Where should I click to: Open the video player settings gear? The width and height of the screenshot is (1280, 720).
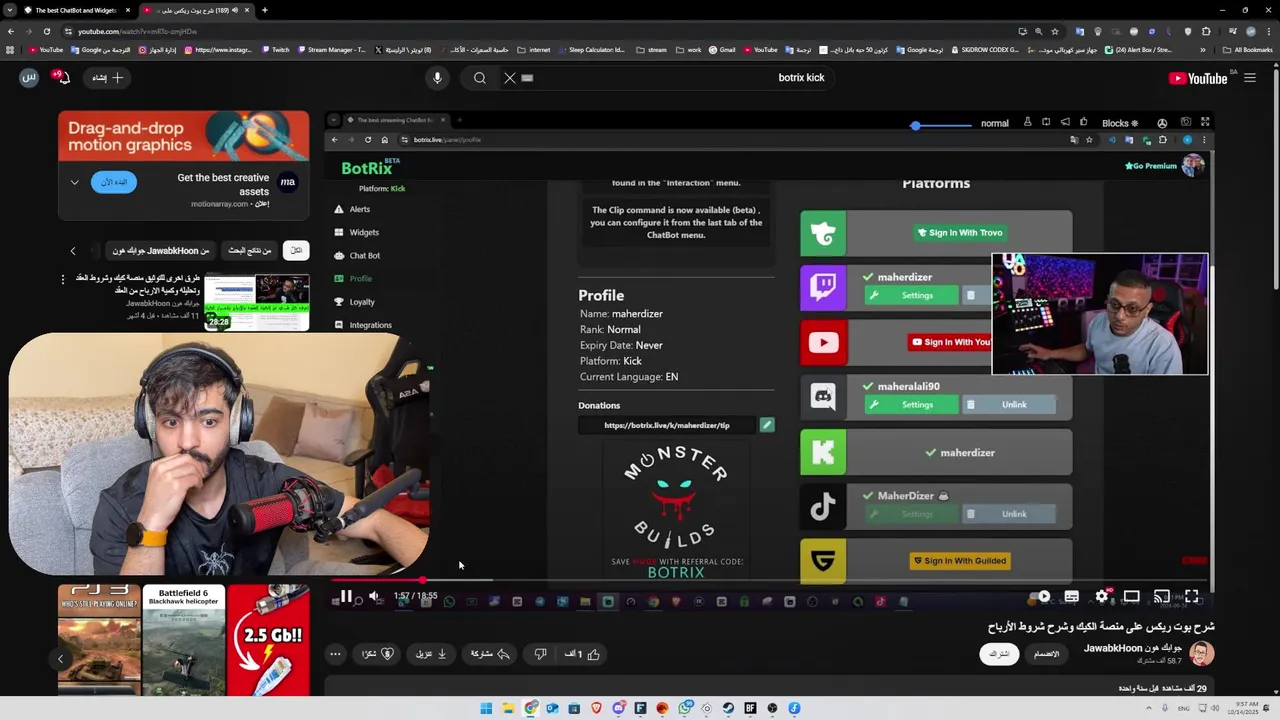click(x=1102, y=597)
